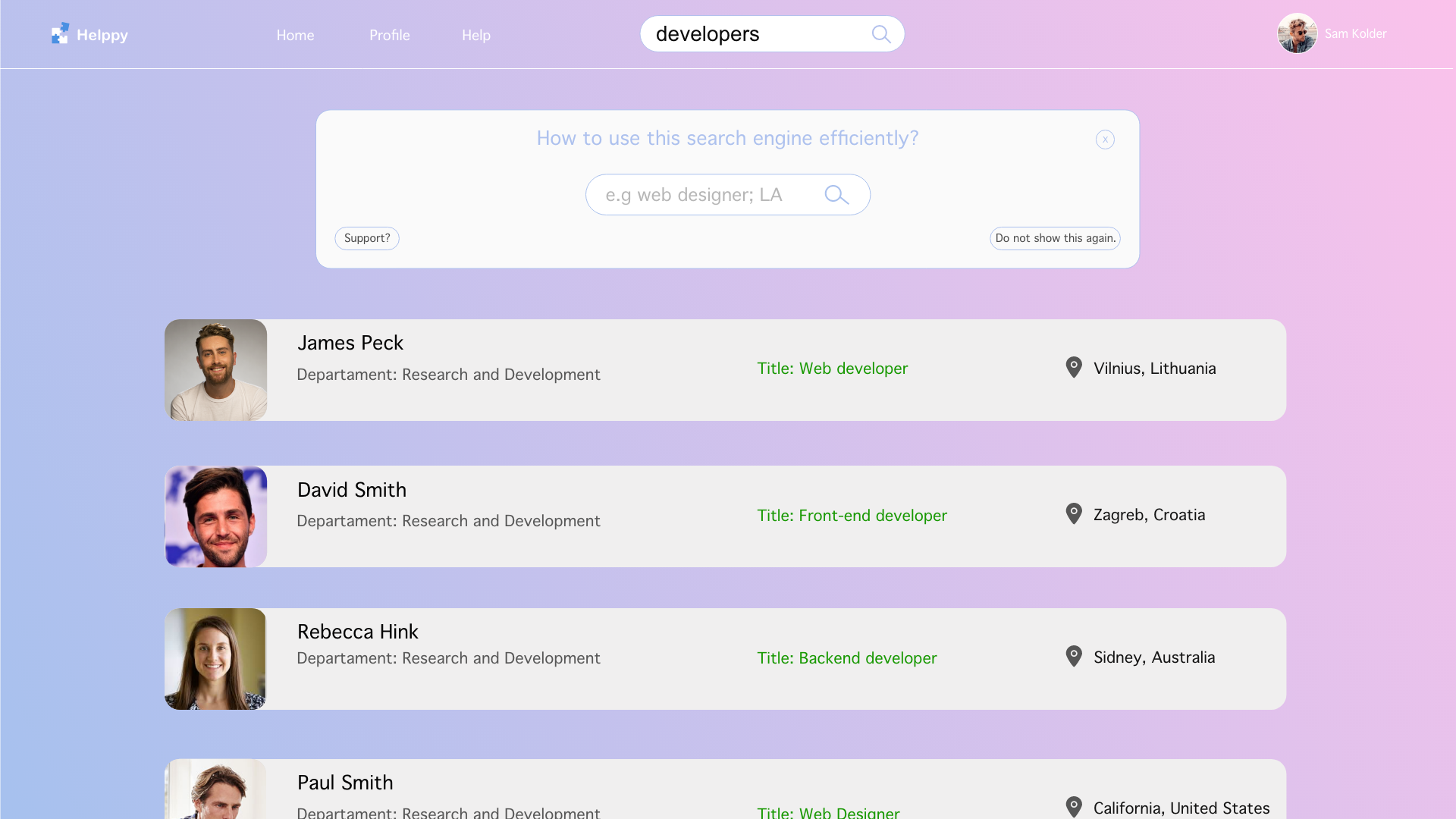This screenshot has width=1456, height=819.
Task: Click magnifier icon in the example search field
Action: point(836,195)
